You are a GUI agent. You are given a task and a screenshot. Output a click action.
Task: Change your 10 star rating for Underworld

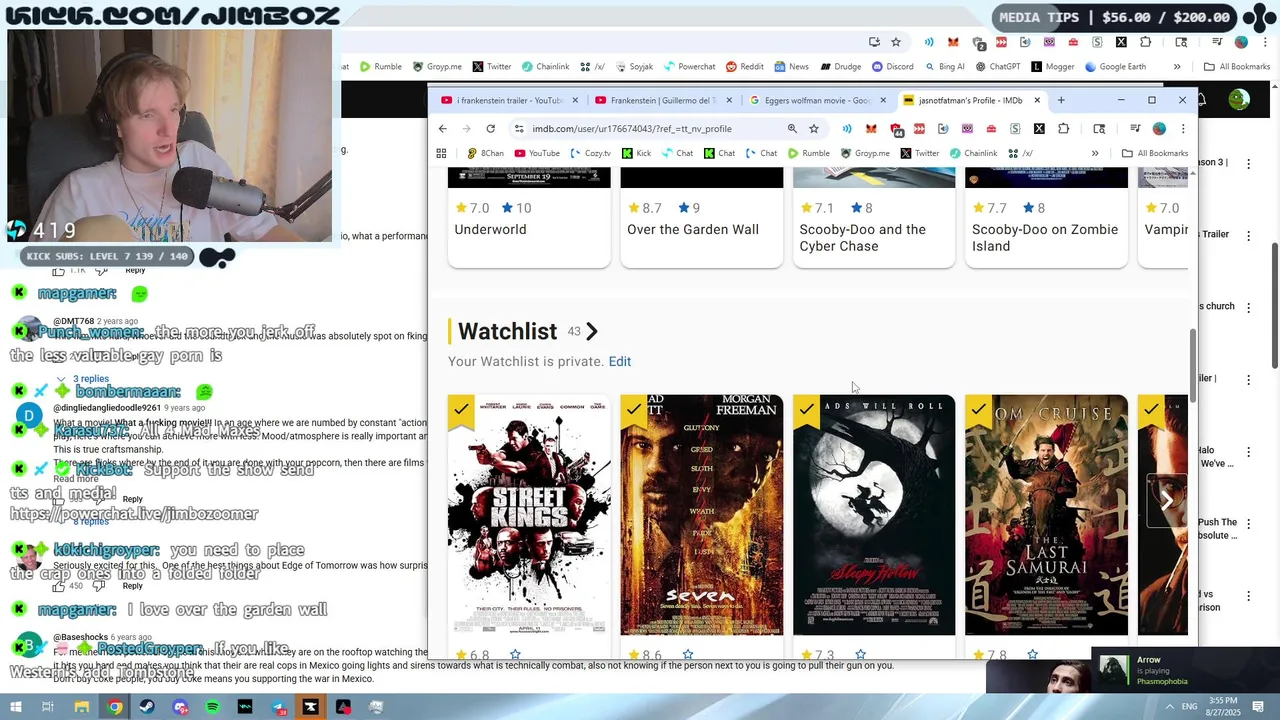point(516,208)
